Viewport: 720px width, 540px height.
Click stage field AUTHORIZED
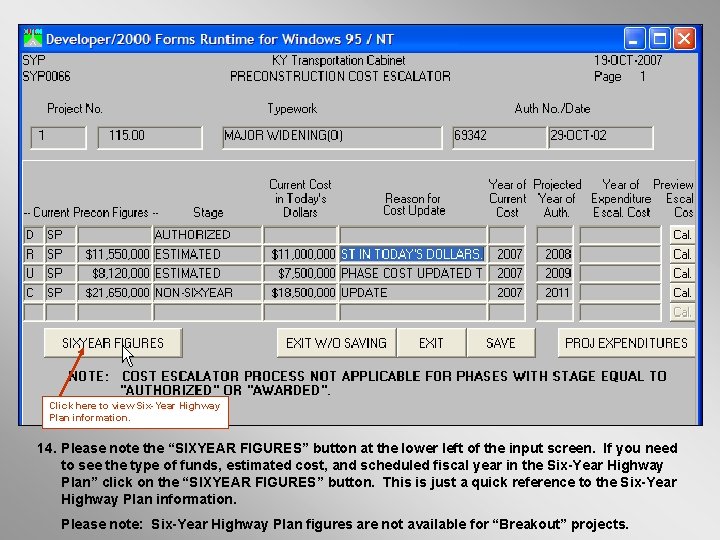pos(207,235)
